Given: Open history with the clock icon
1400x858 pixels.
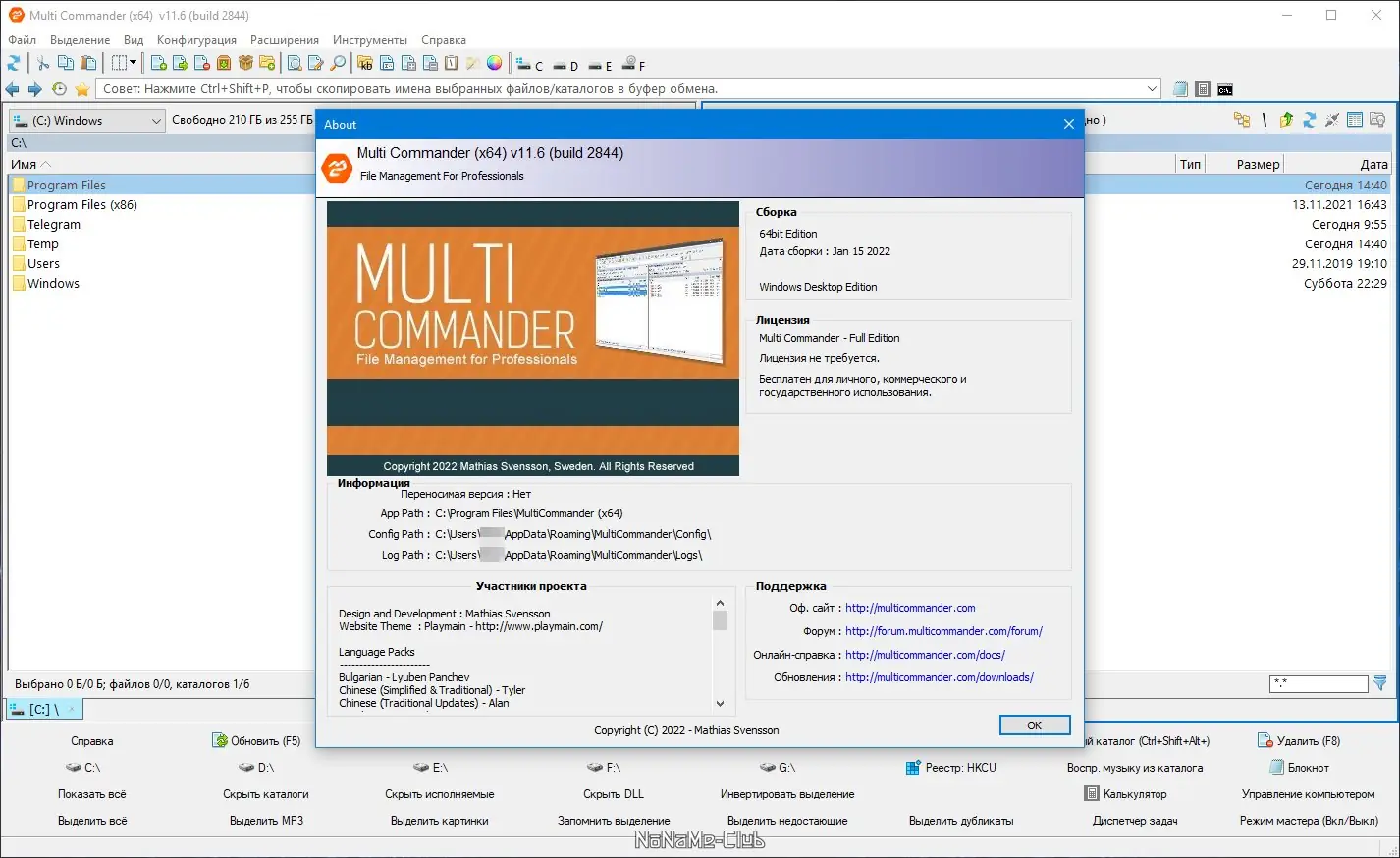Looking at the screenshot, I should point(59,89).
